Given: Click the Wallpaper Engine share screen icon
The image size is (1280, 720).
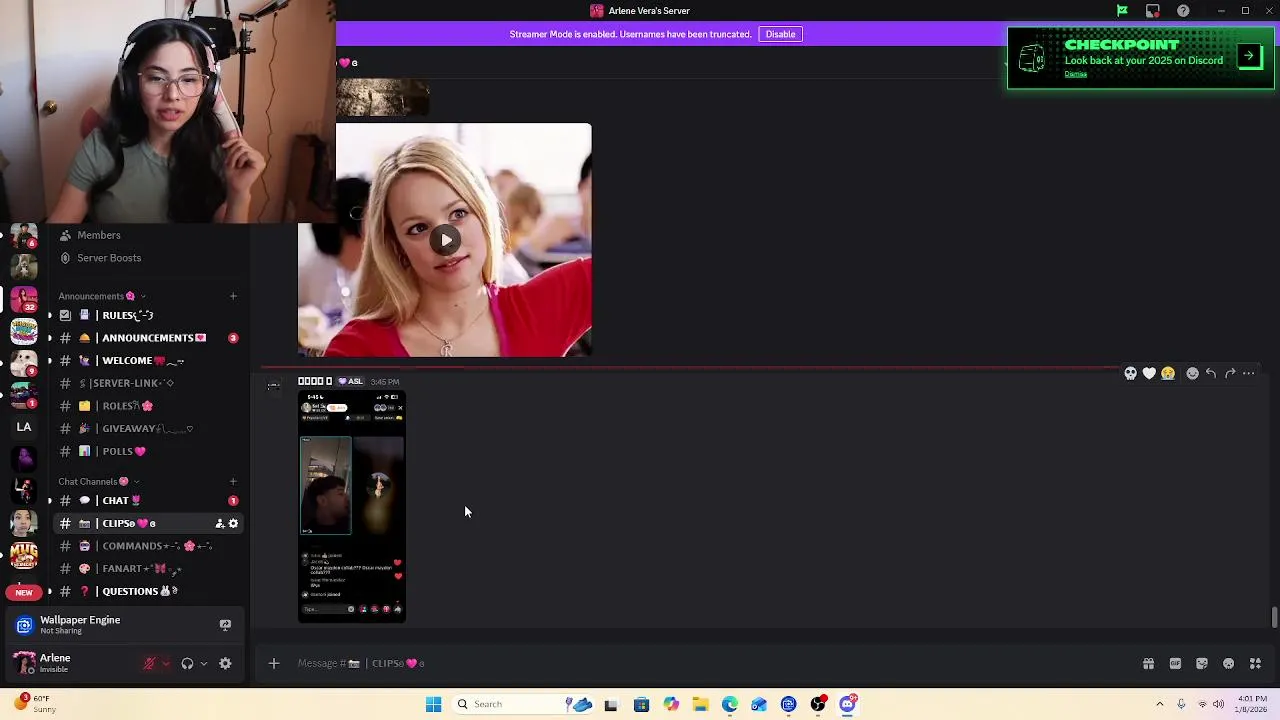Looking at the screenshot, I should [225, 625].
